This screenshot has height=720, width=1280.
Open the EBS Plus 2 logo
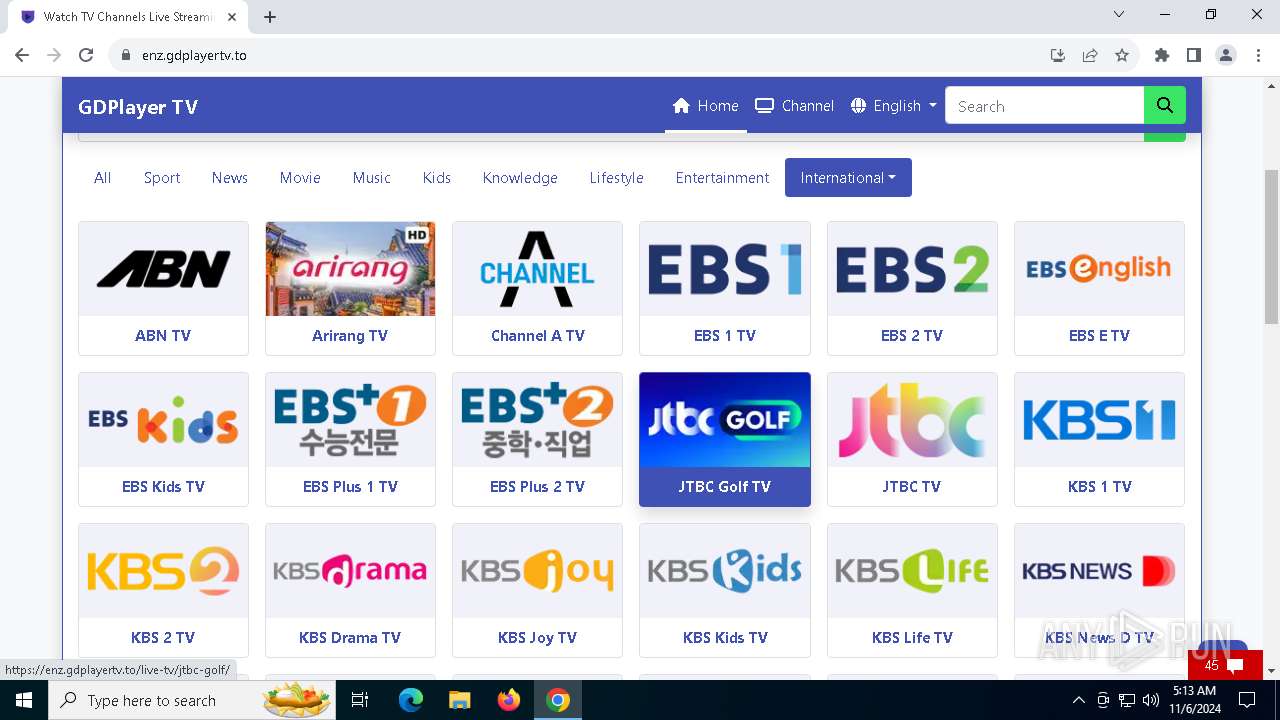pyautogui.click(x=537, y=420)
